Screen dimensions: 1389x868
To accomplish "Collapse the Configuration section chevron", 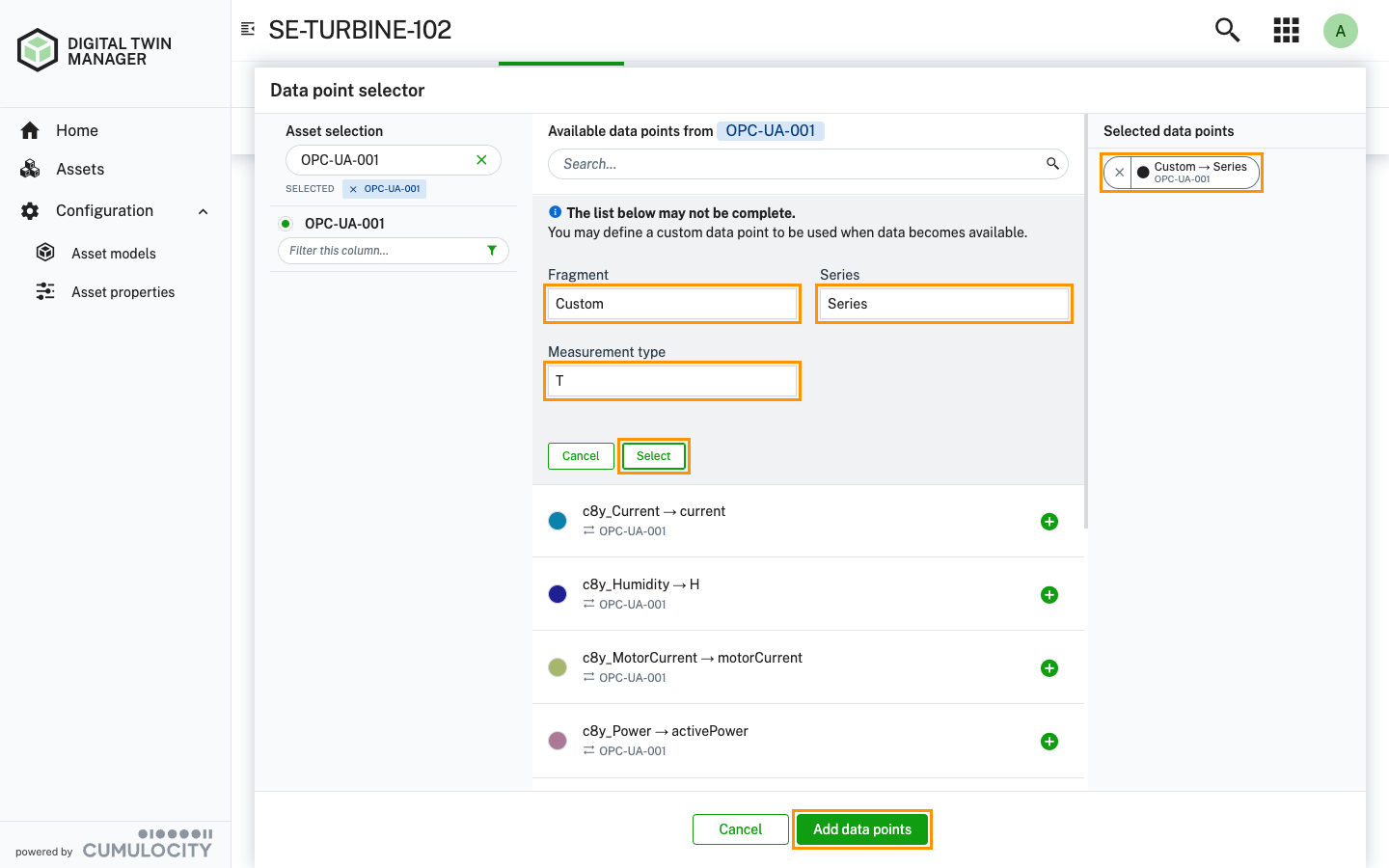I will point(202,210).
